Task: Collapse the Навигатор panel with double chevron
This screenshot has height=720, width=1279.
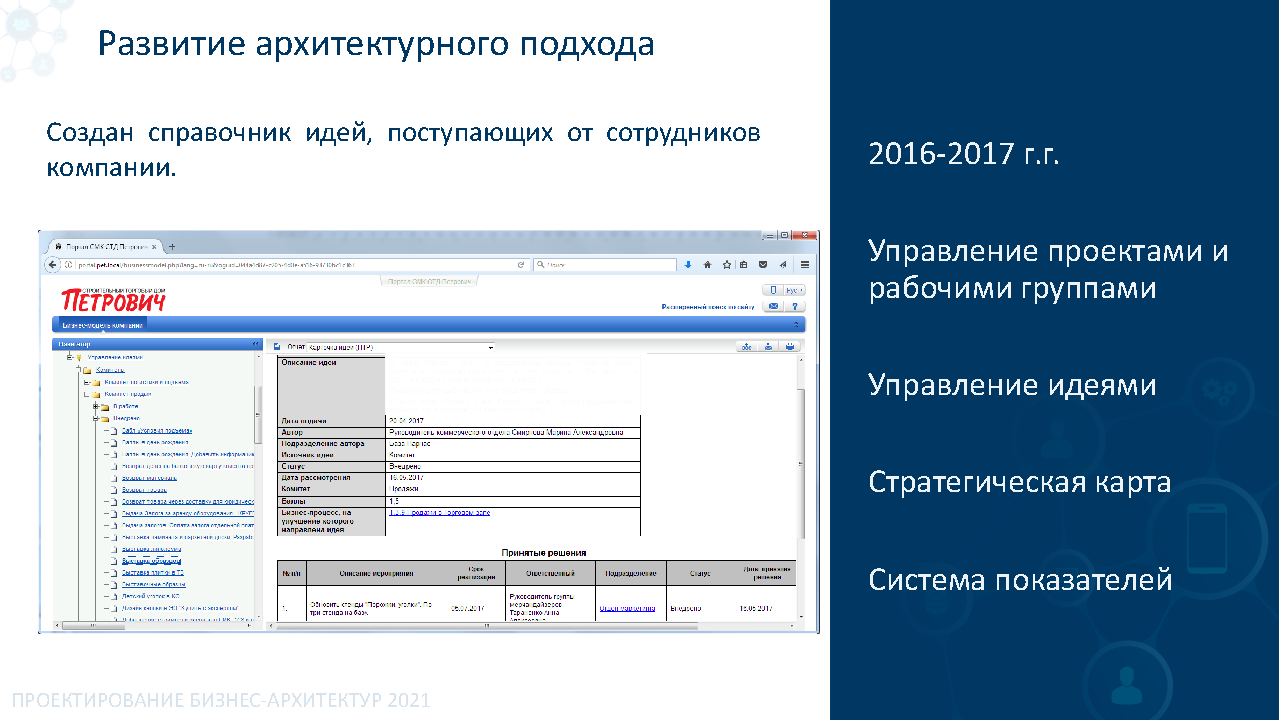Action: pyautogui.click(x=255, y=344)
